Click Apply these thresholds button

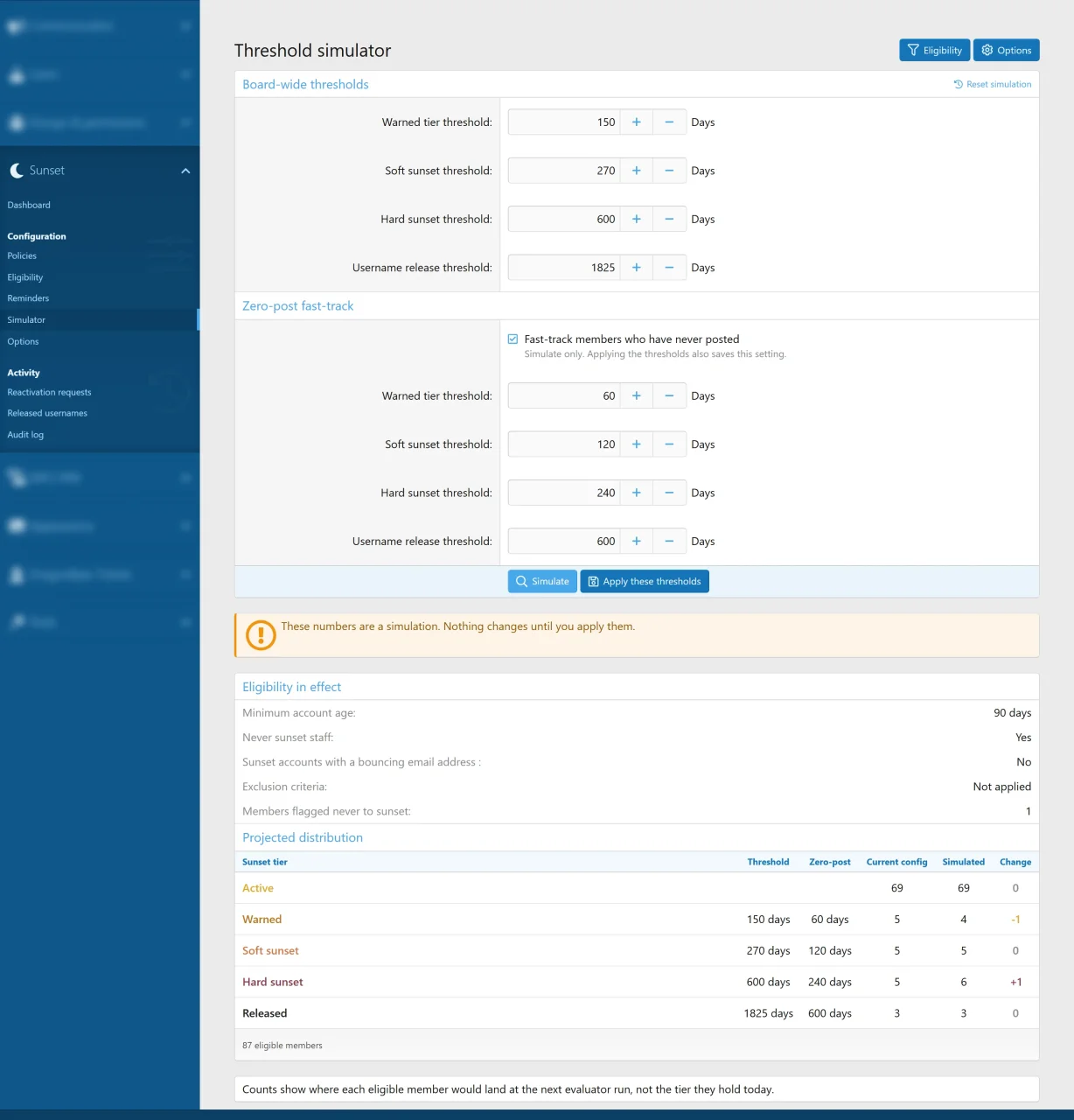click(645, 581)
